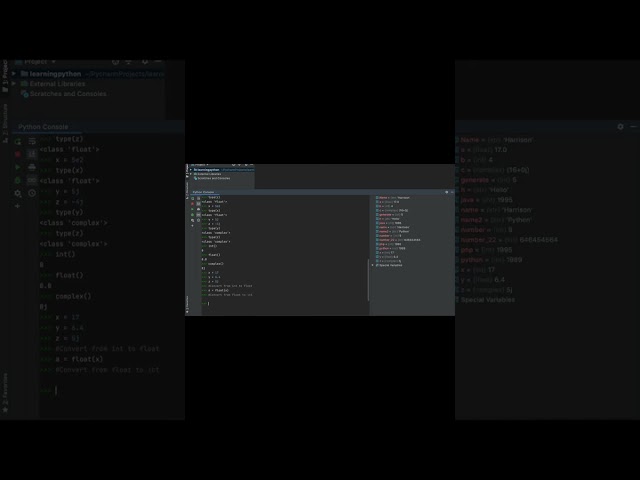Open the Favorites side tab in dimmed backdrop

(5, 393)
